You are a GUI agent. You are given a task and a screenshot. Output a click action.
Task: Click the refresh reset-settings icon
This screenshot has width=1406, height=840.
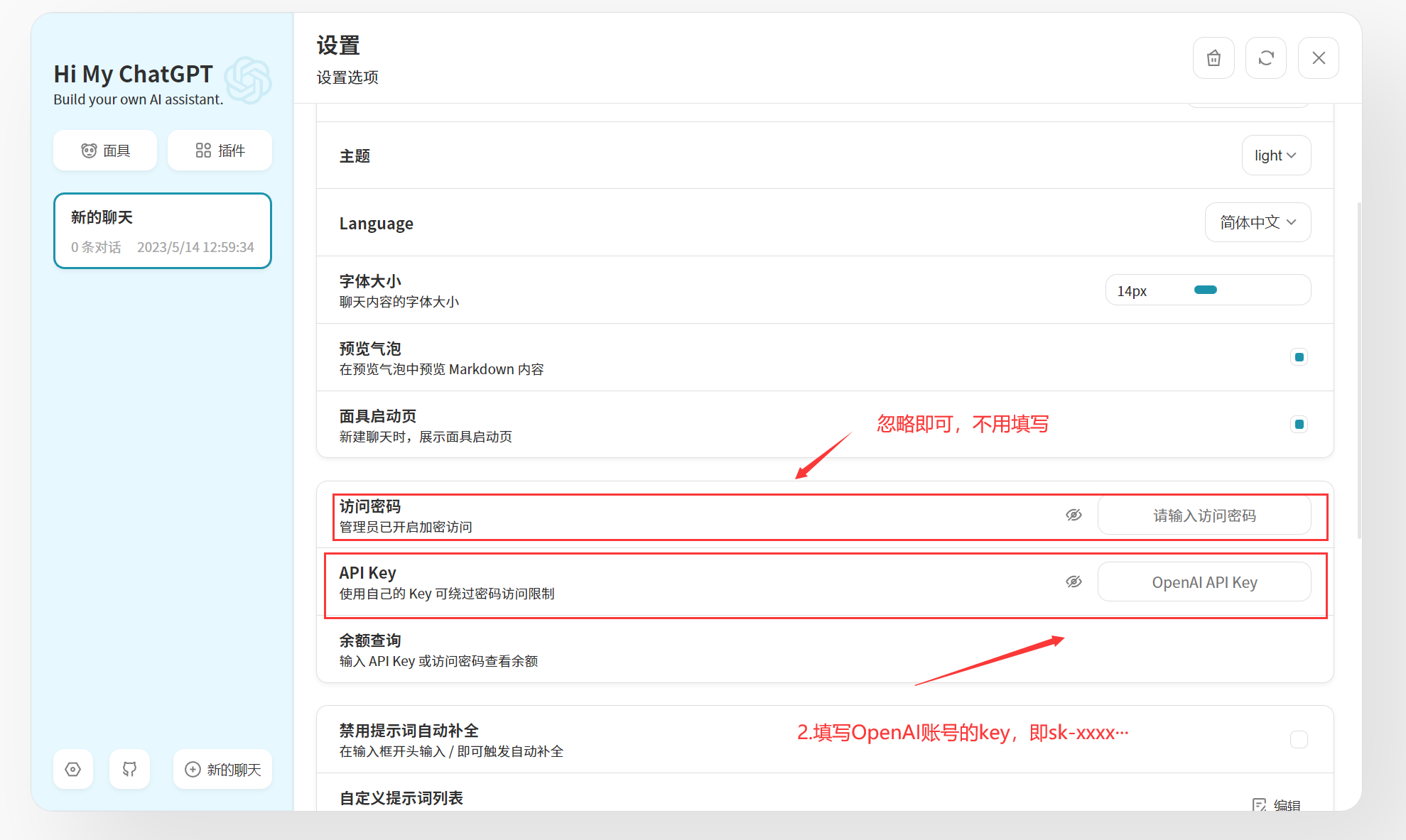click(x=1266, y=58)
